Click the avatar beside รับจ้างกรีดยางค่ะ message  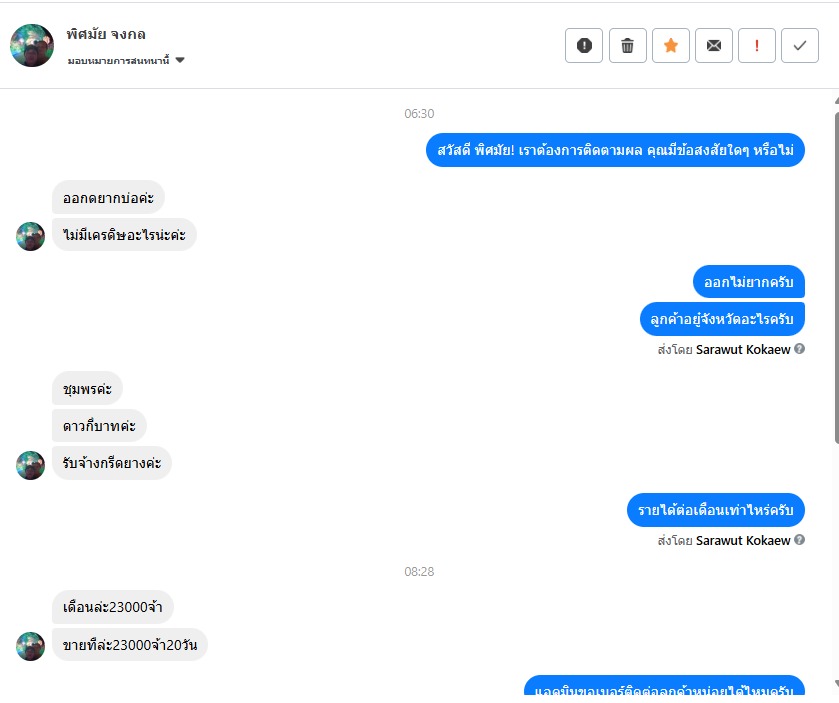pyautogui.click(x=30, y=465)
